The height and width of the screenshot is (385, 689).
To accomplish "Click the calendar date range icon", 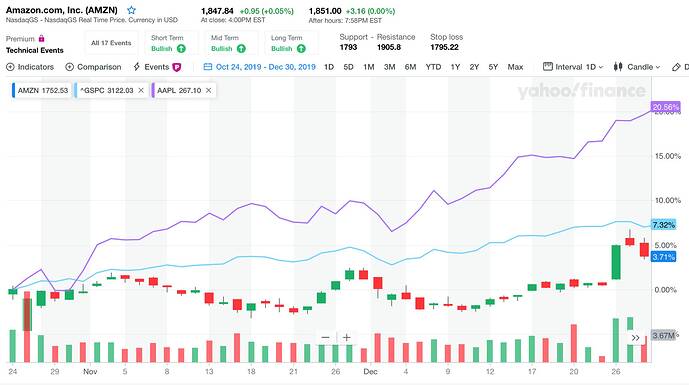I will pos(208,67).
